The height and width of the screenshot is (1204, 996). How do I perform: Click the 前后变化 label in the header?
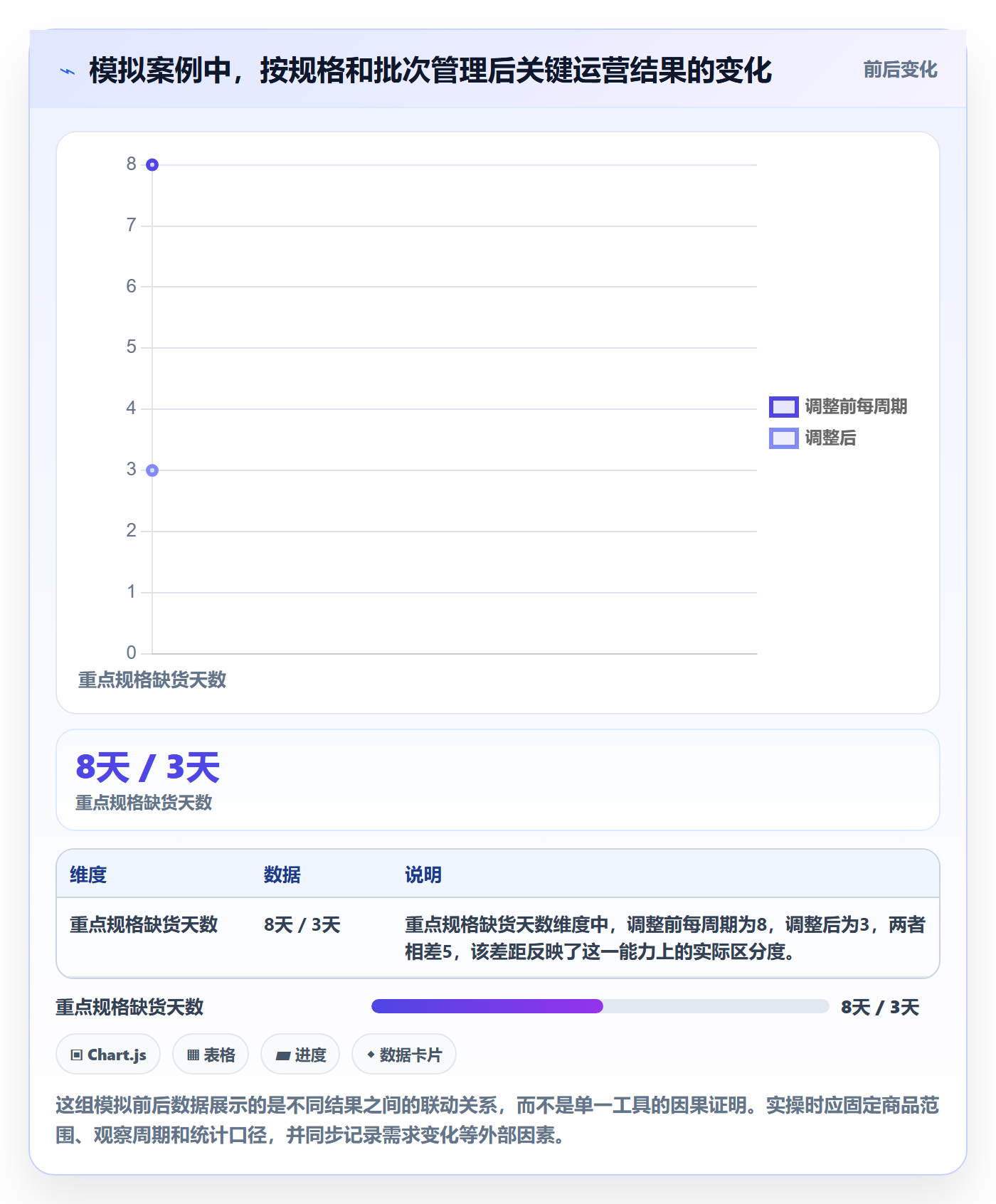coord(900,70)
